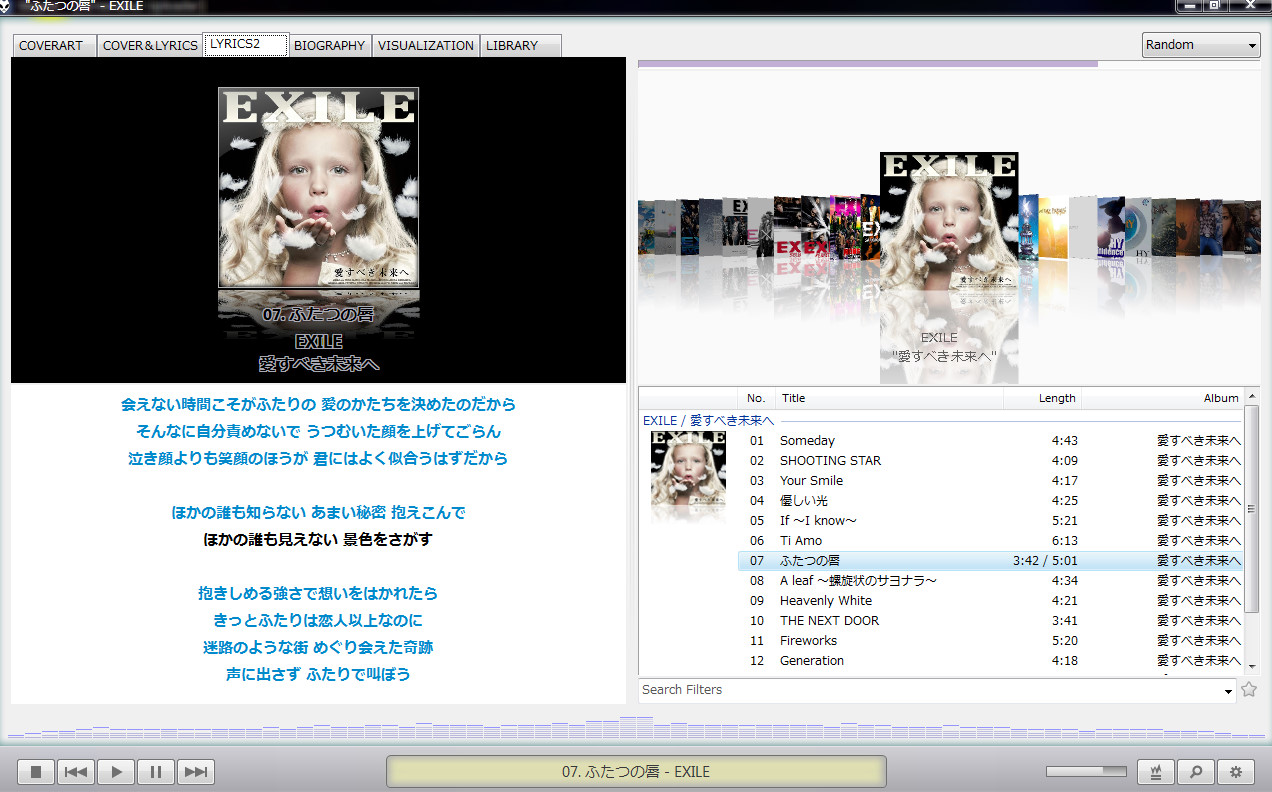Select track 03 Your Smile
The image size is (1272, 792).
point(991,481)
